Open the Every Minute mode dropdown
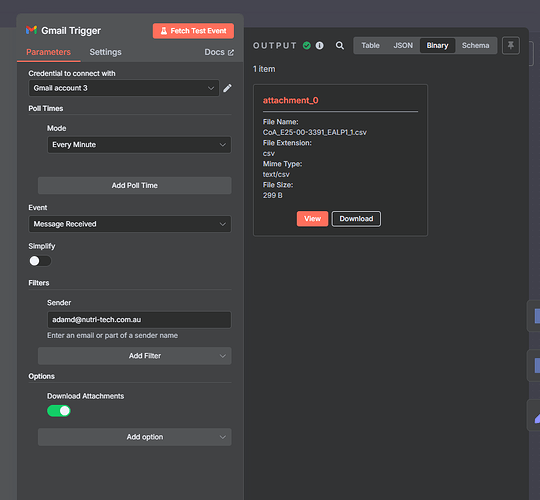 point(139,145)
